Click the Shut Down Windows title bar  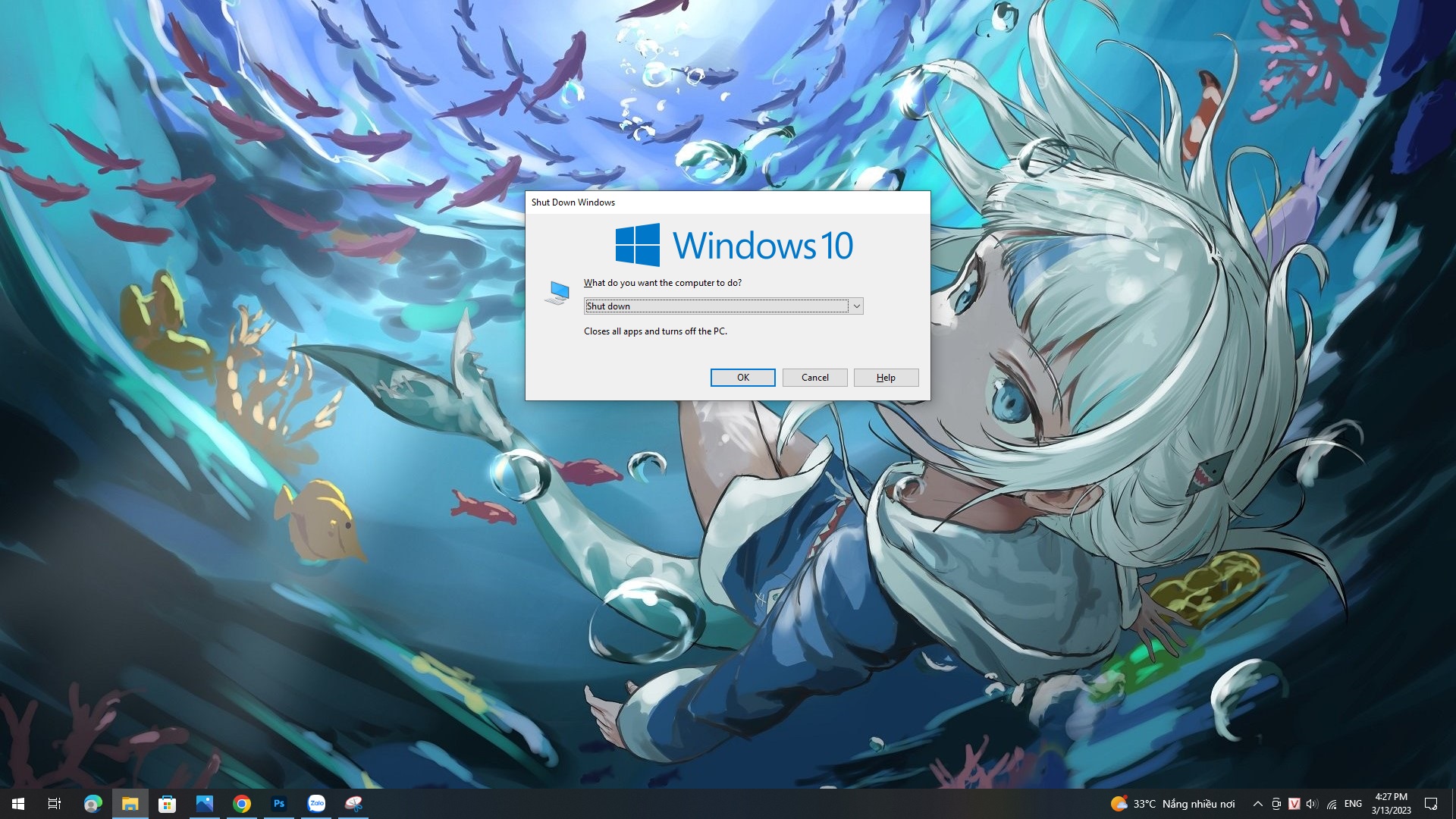(727, 202)
